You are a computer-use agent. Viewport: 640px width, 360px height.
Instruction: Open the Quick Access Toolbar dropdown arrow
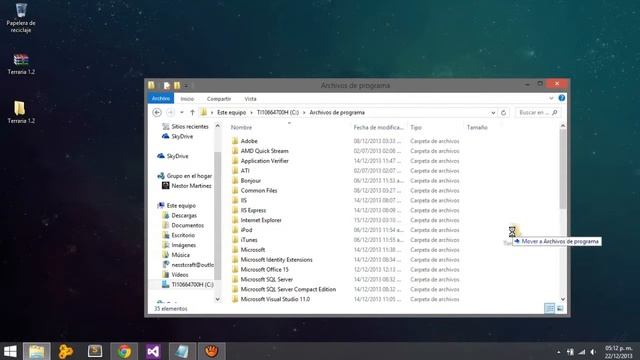(186, 86)
